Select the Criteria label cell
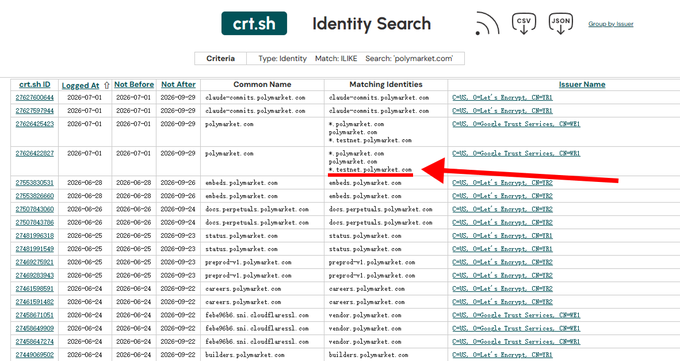The height and width of the screenshot is (361, 680). click(220, 59)
